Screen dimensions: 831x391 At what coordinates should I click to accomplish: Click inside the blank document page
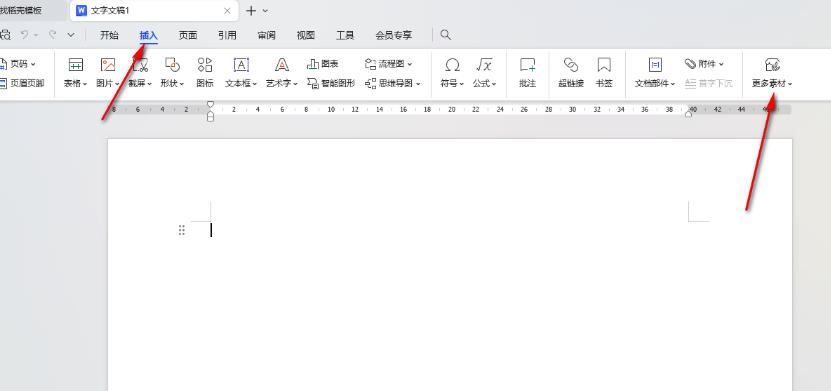click(x=449, y=265)
